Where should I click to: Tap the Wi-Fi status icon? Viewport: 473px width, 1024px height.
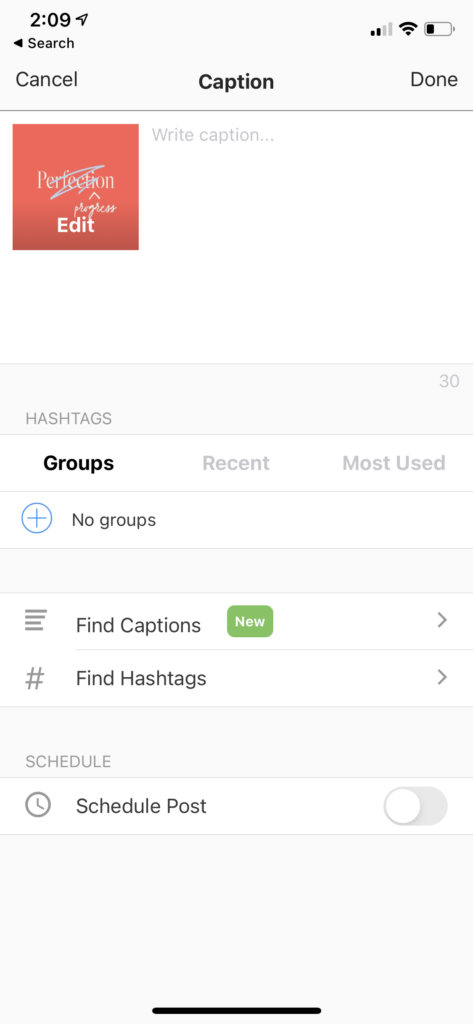pyautogui.click(x=408, y=29)
